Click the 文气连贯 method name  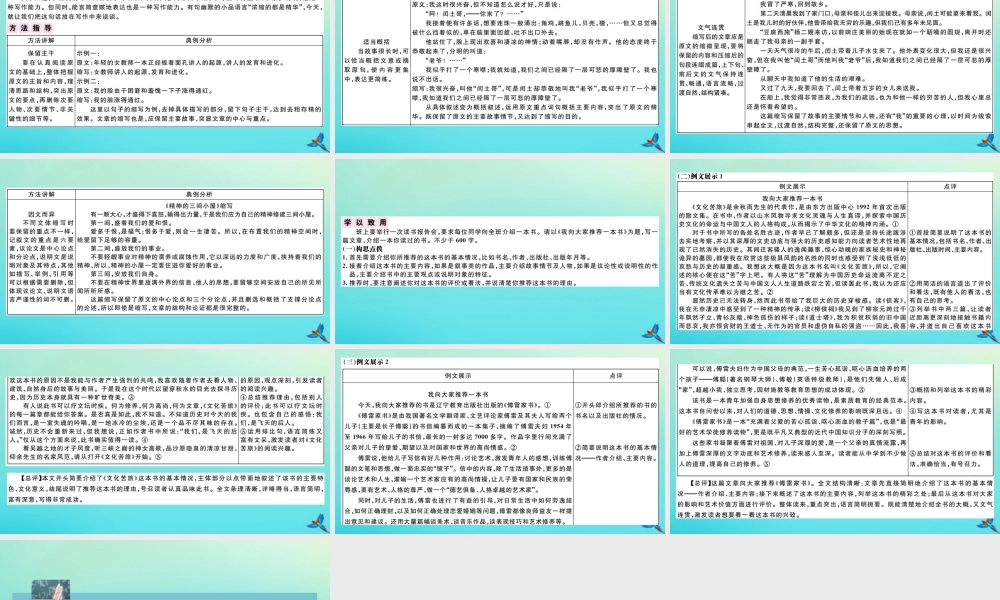point(710,27)
